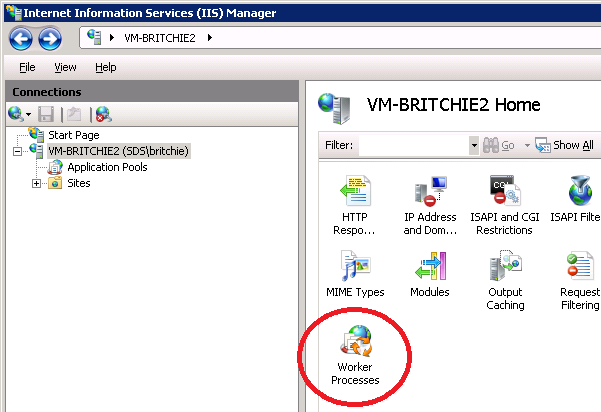601x412 pixels.
Task: Open the Modules feature
Action: pos(430,274)
